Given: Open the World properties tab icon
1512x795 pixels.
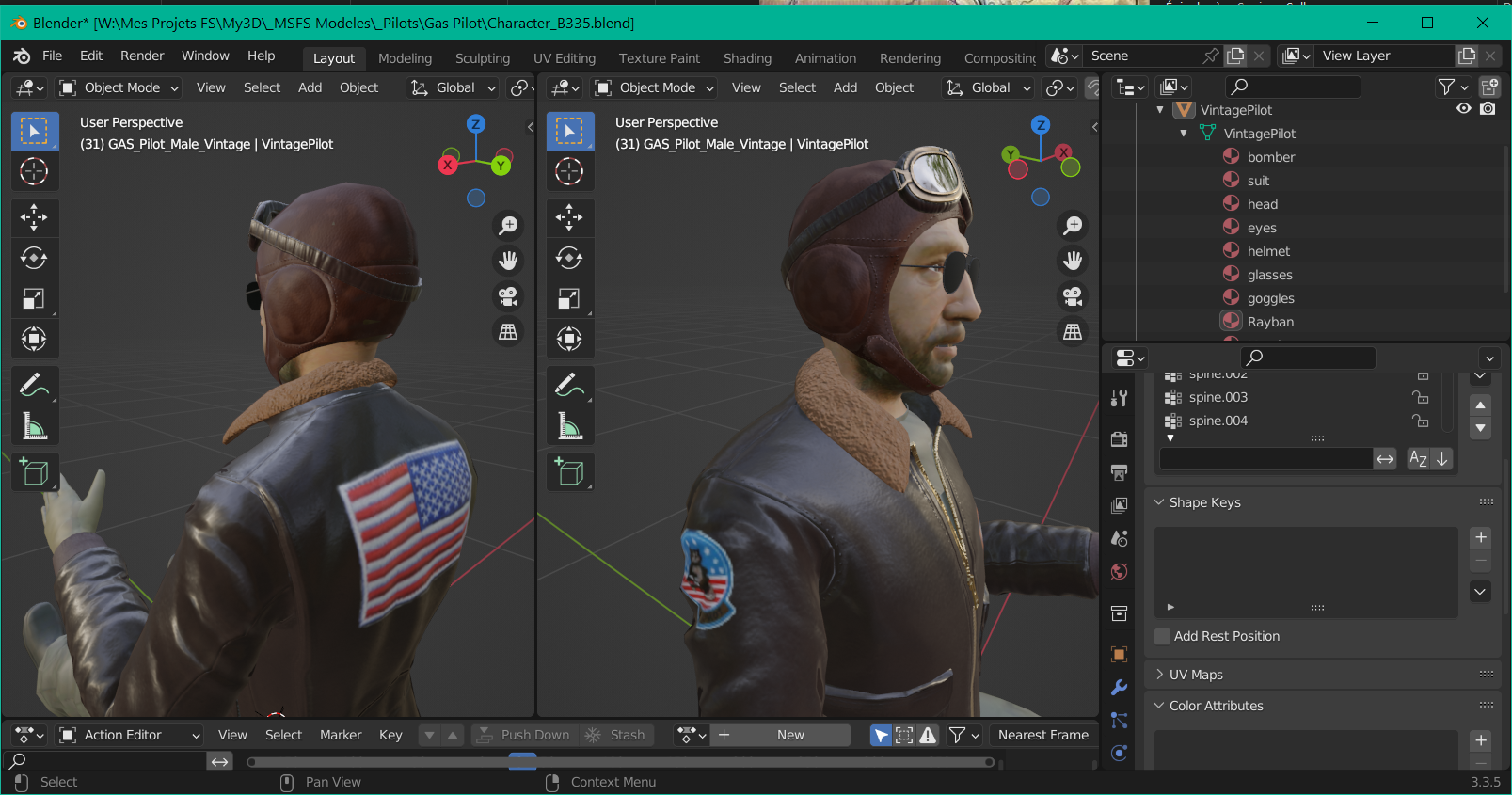Looking at the screenshot, I should coord(1119,572).
